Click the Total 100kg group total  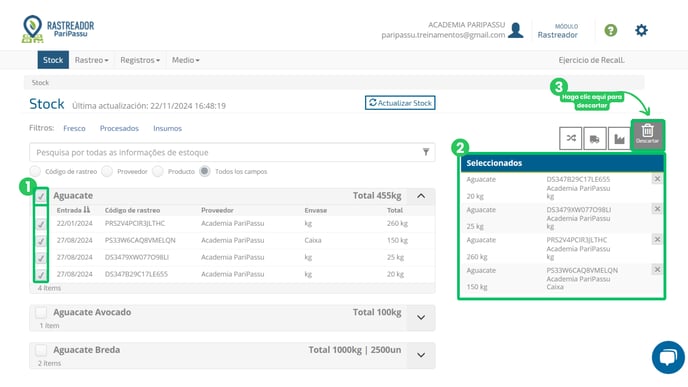tap(377, 312)
